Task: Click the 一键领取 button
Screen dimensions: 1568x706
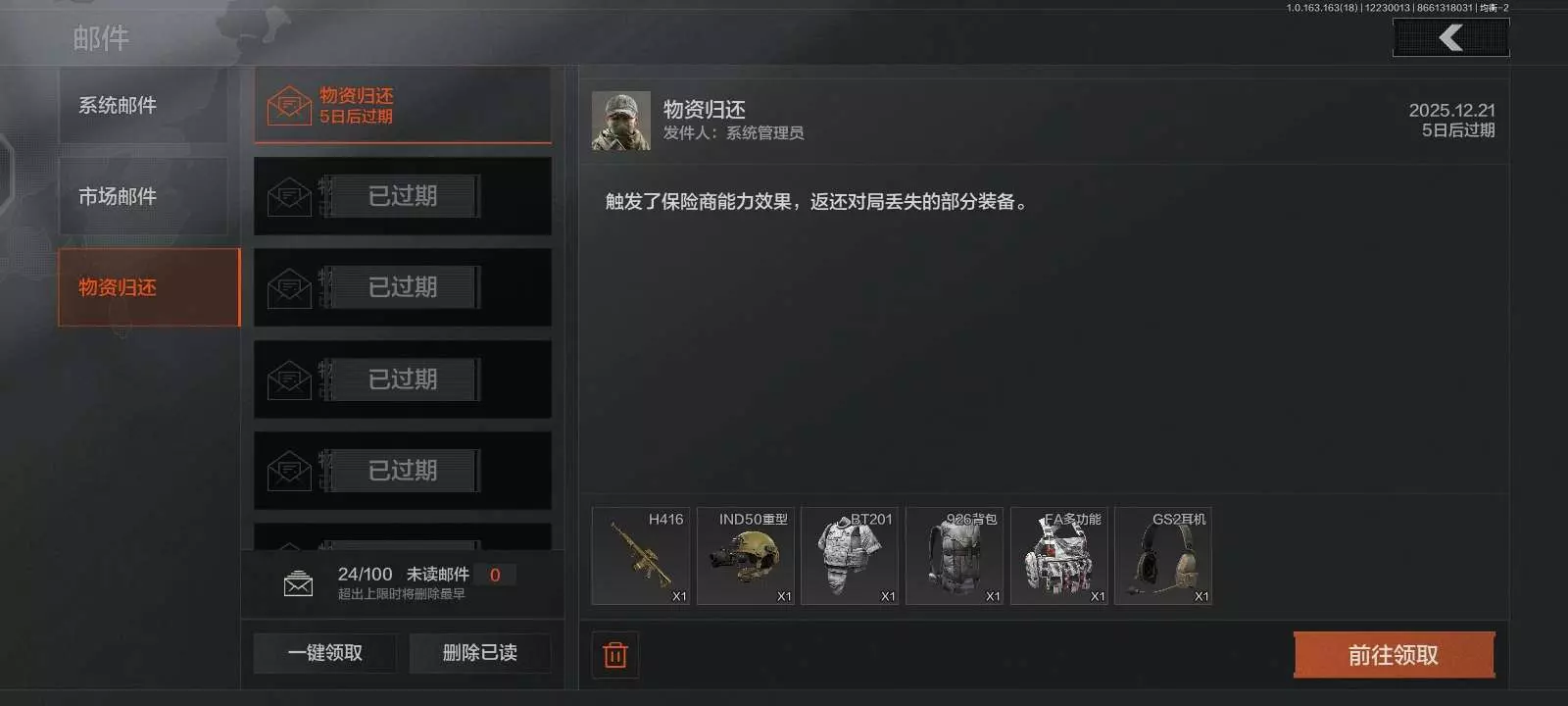Action: (325, 653)
